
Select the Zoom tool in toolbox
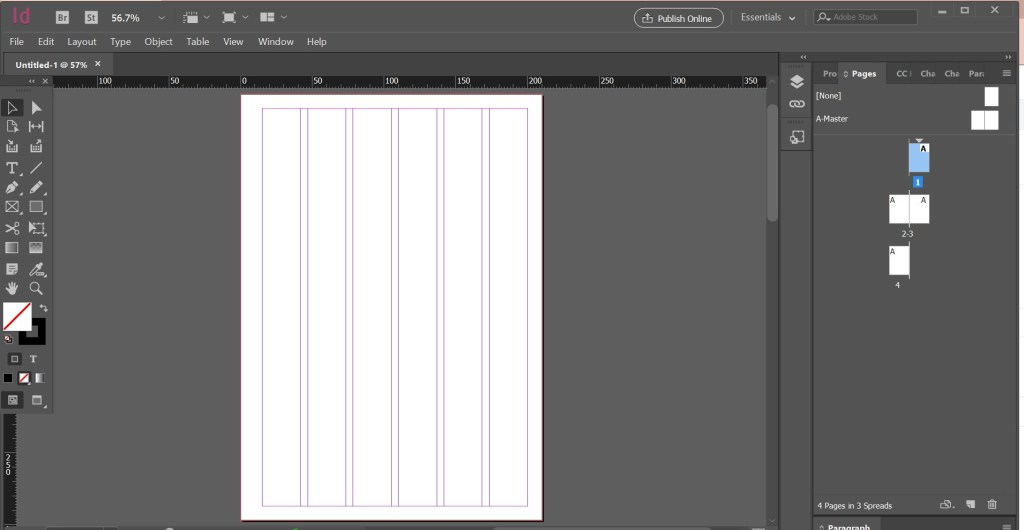coord(36,288)
